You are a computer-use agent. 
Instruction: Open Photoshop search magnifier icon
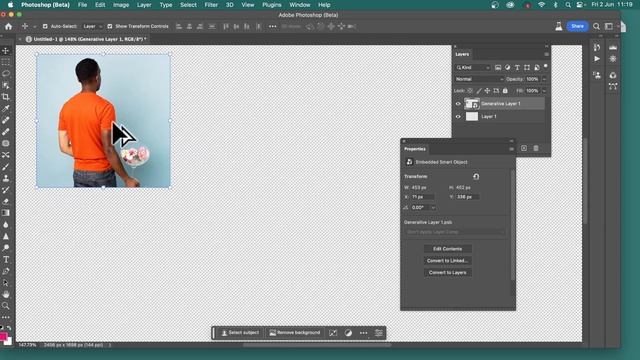click(596, 26)
